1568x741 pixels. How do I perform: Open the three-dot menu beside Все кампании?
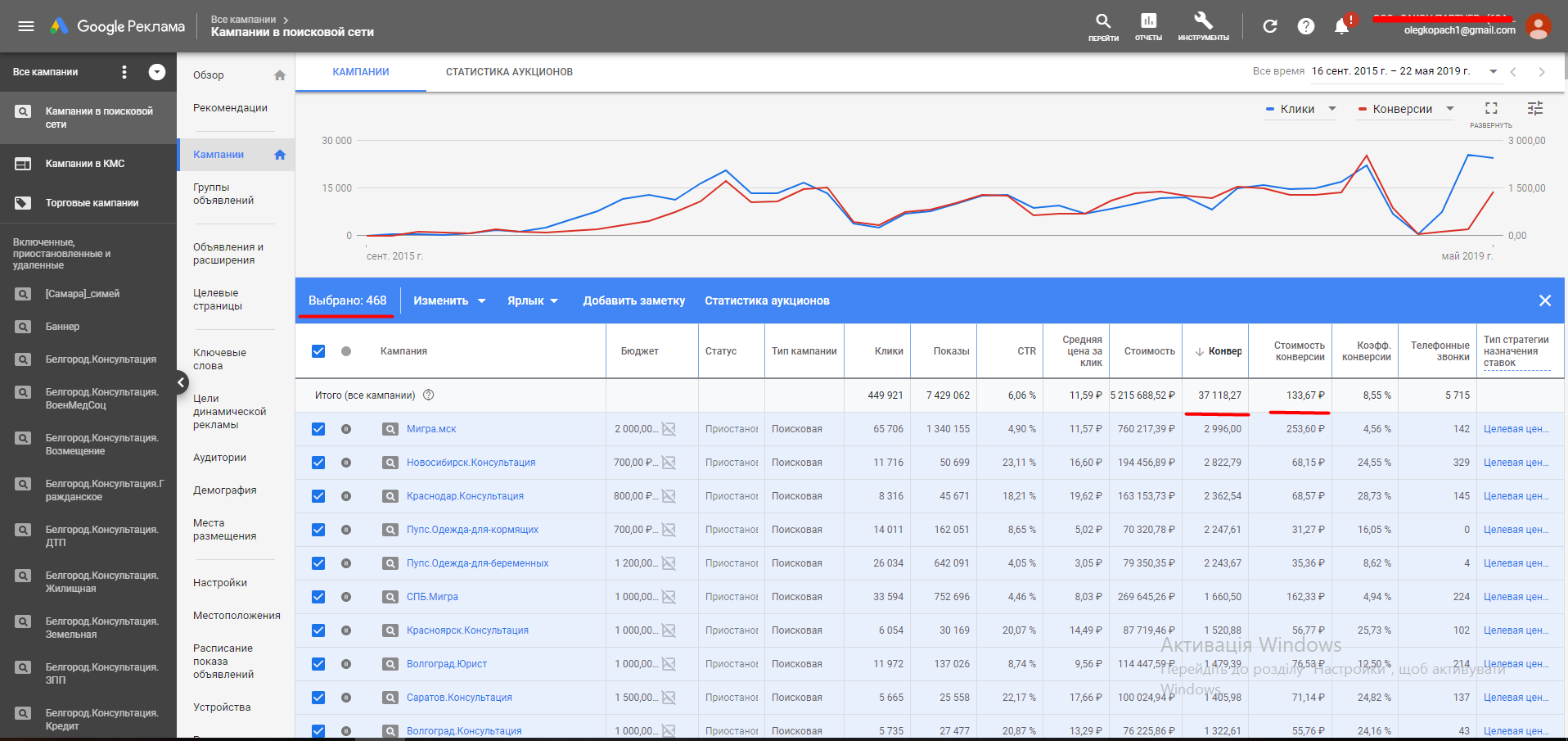pos(124,72)
